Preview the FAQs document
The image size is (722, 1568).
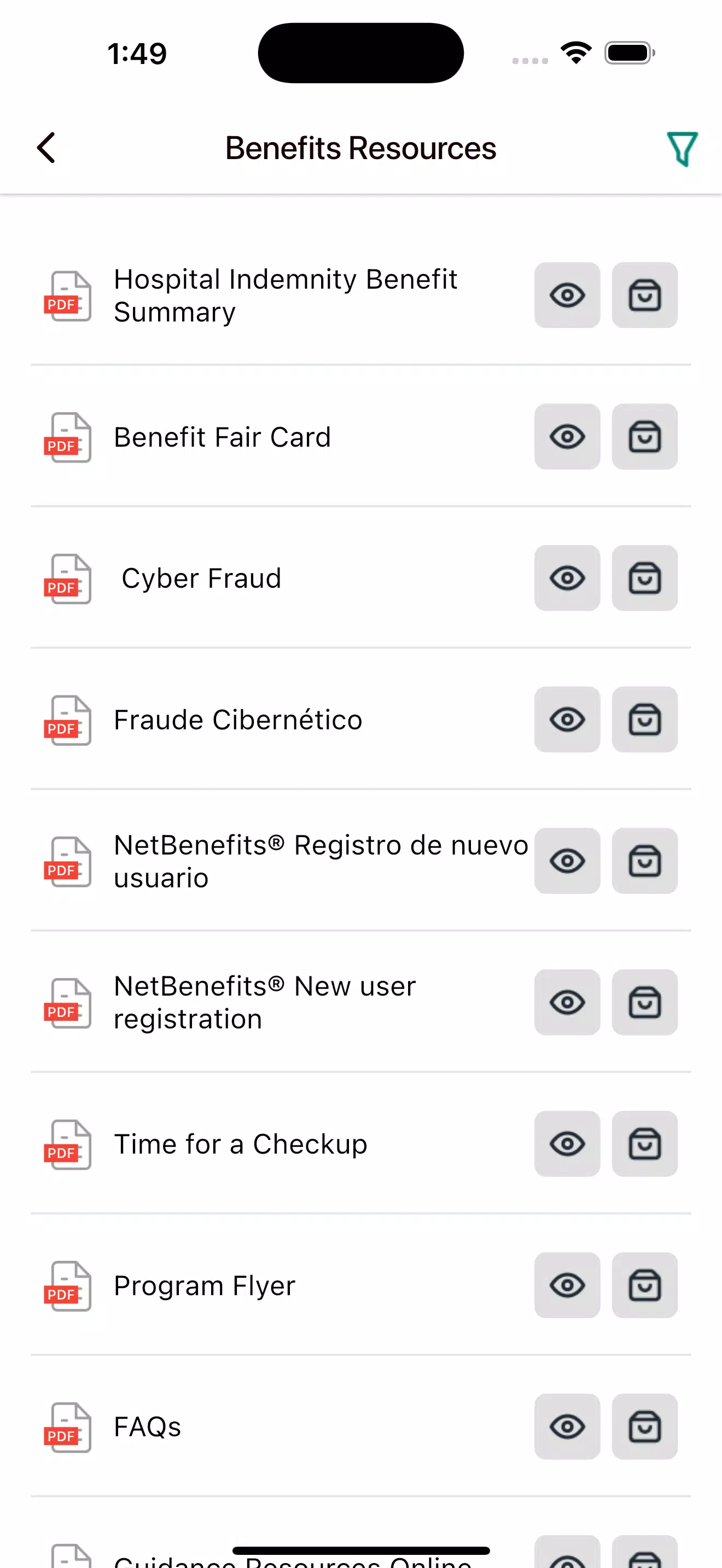click(567, 1426)
